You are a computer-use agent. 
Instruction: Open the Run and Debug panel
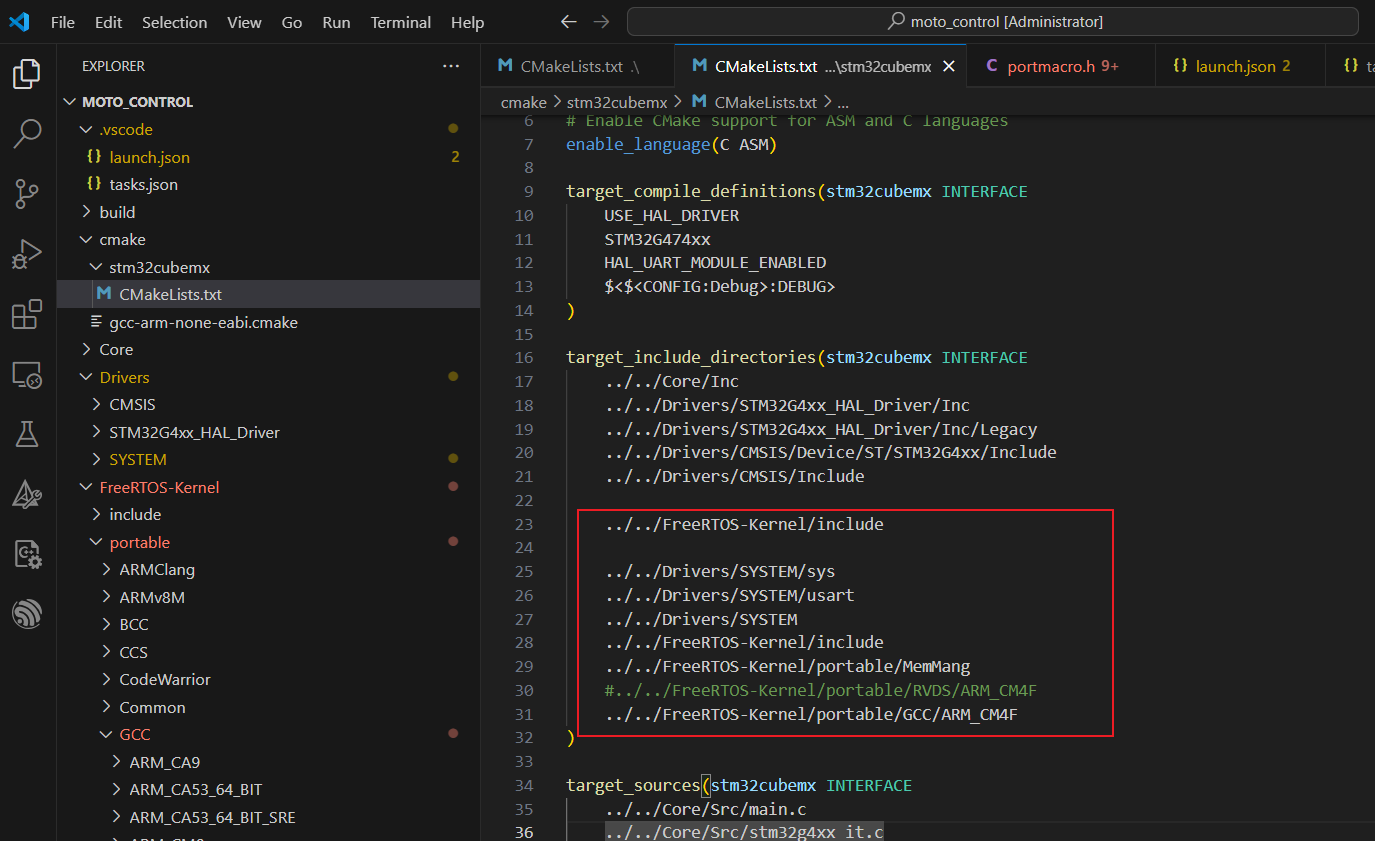(27, 254)
